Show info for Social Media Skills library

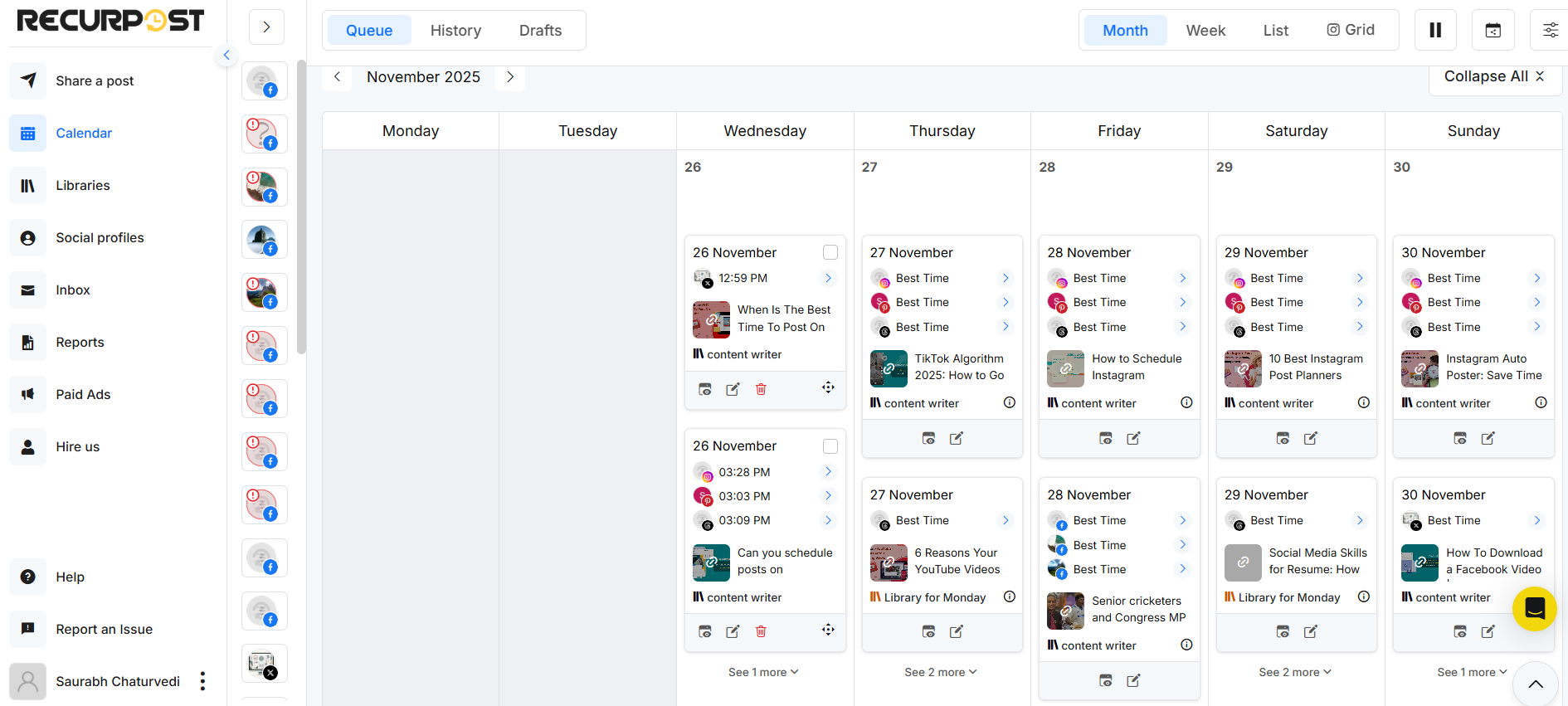1364,596
